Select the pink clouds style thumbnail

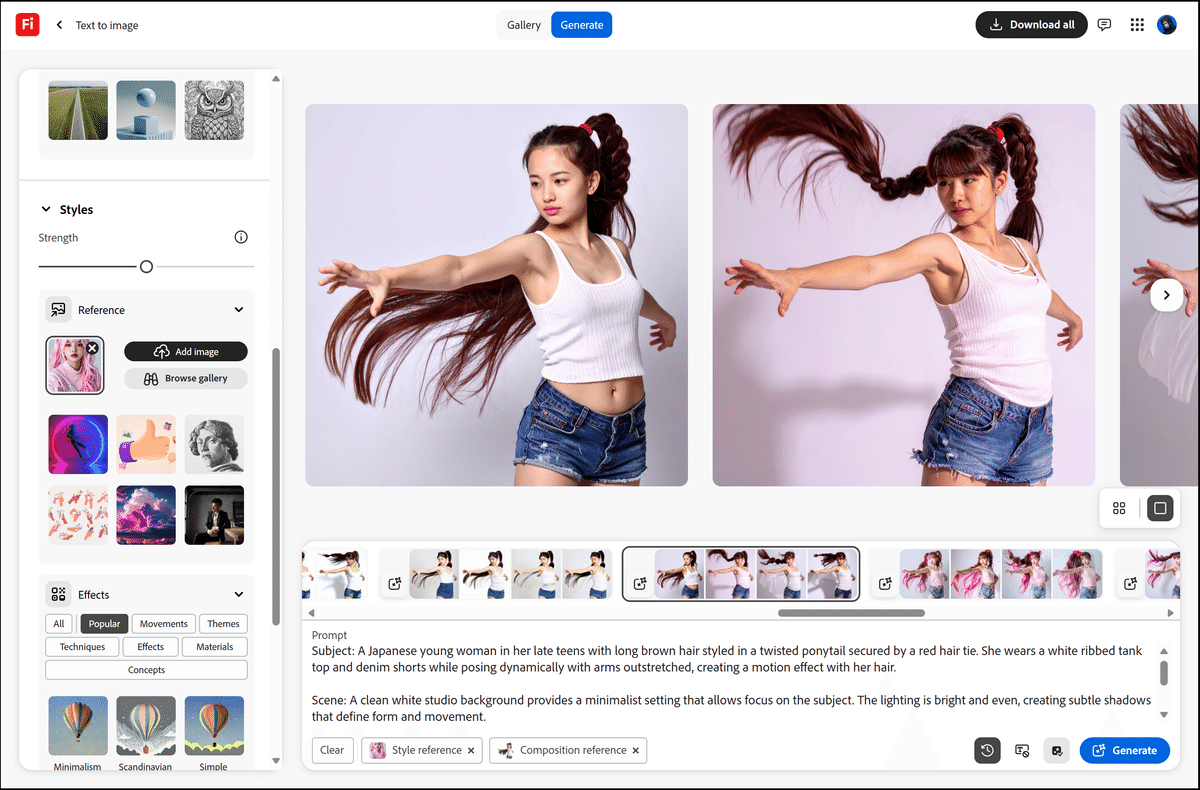[146, 515]
